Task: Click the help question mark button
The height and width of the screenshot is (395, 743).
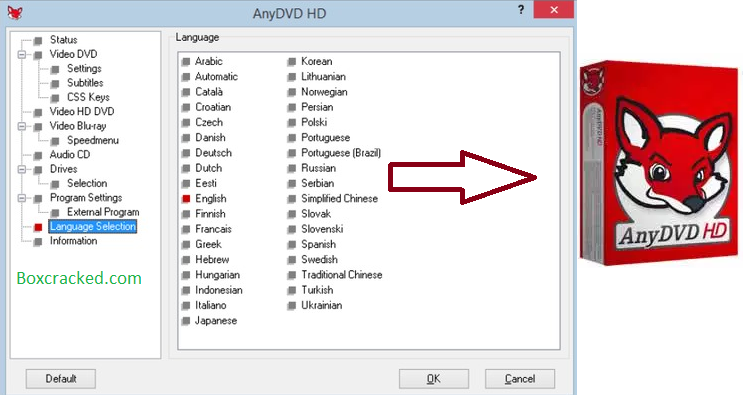Action: (521, 10)
